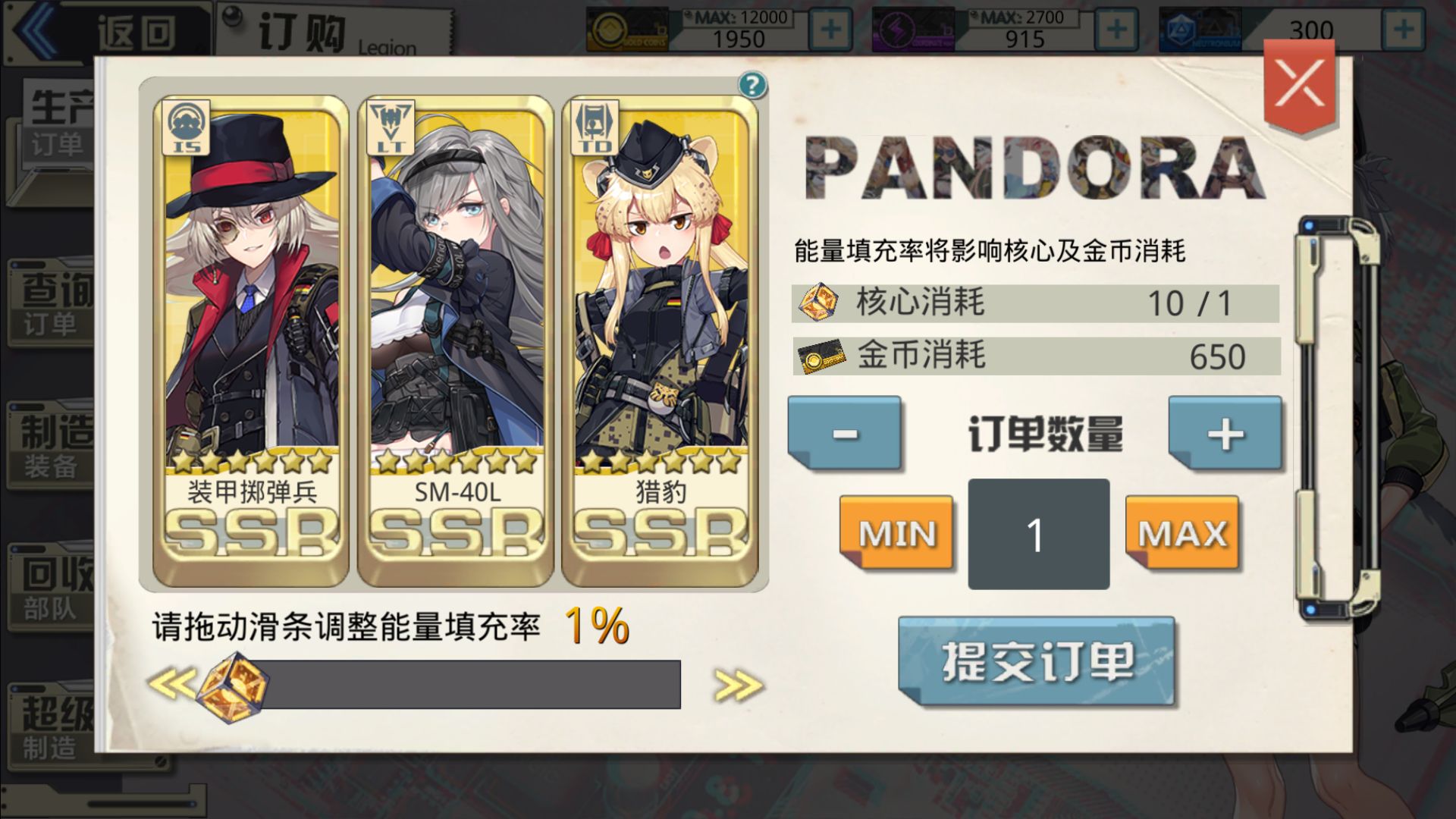Click the order quantity number field
The width and height of the screenshot is (1456, 819).
tap(1038, 534)
